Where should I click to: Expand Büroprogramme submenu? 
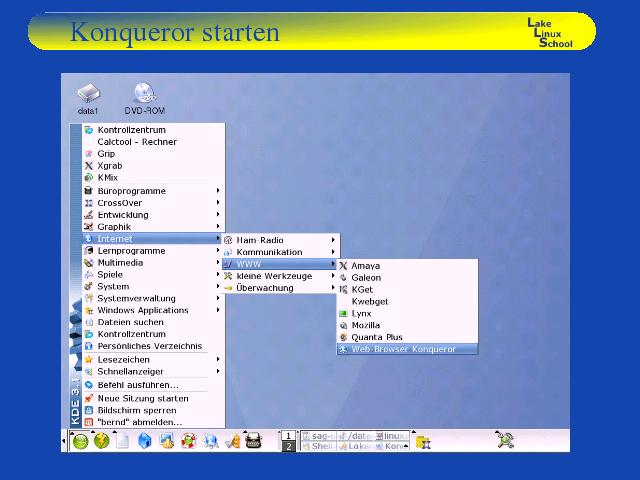153,191
